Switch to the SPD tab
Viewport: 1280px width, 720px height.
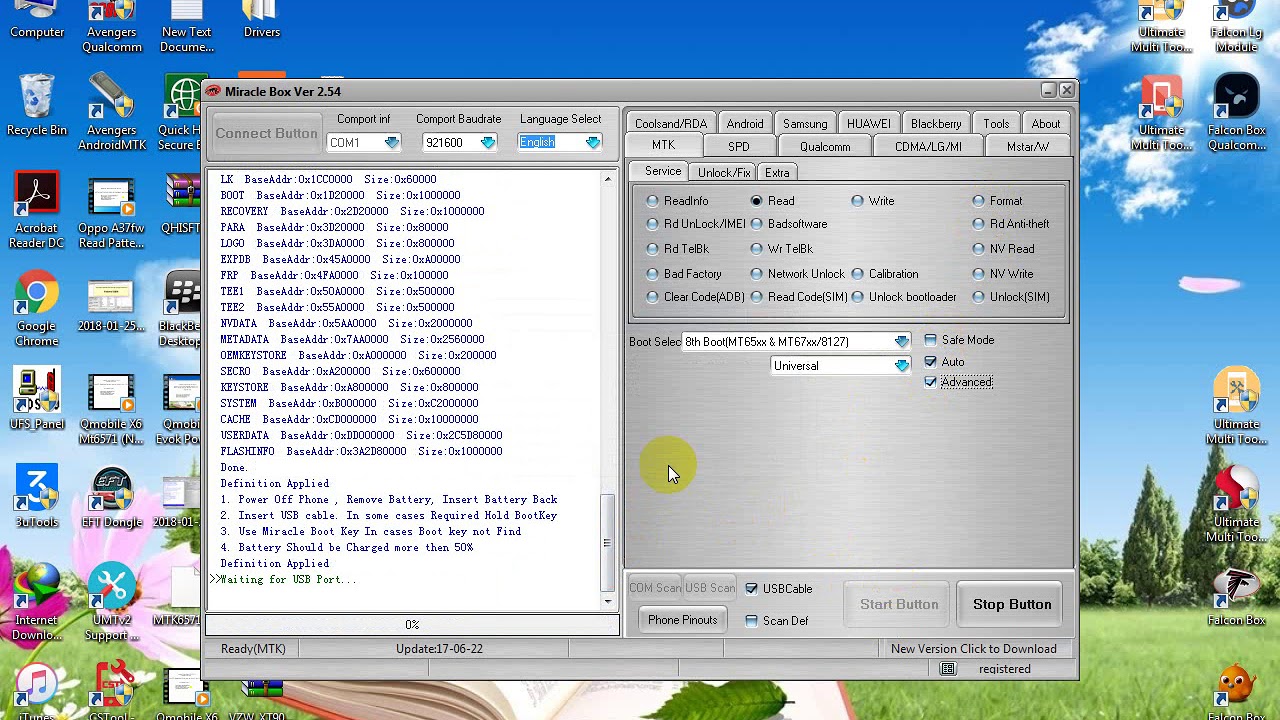[x=739, y=147]
